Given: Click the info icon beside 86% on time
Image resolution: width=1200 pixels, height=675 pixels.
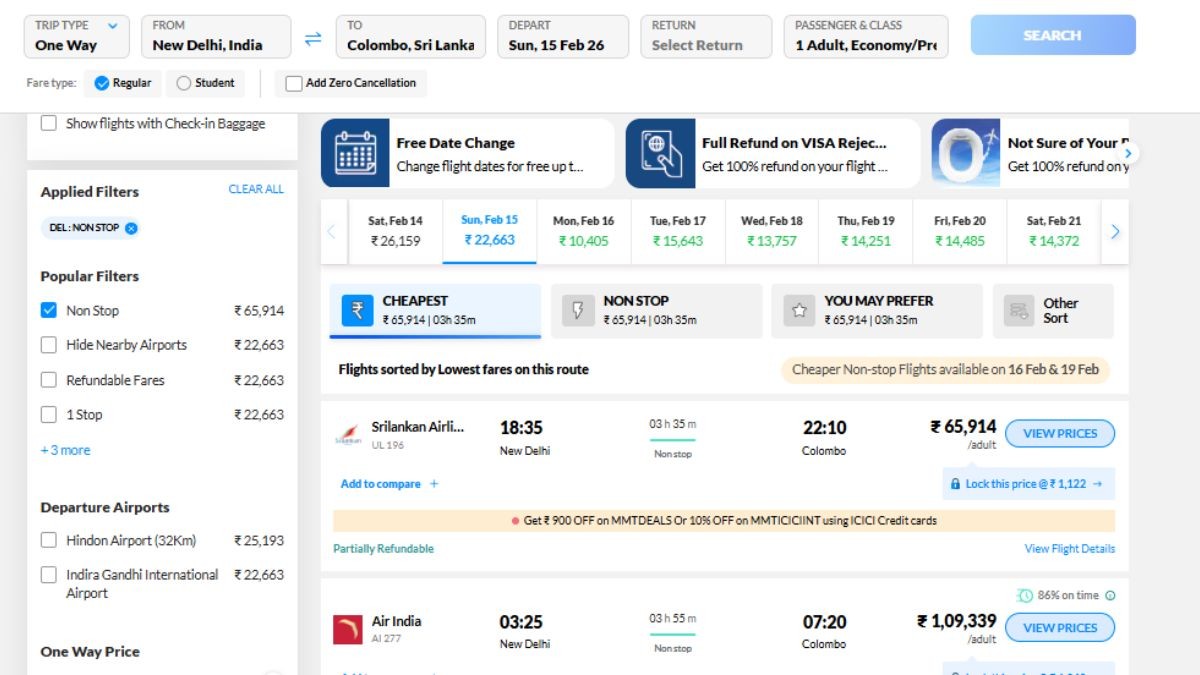Looking at the screenshot, I should [1109, 595].
